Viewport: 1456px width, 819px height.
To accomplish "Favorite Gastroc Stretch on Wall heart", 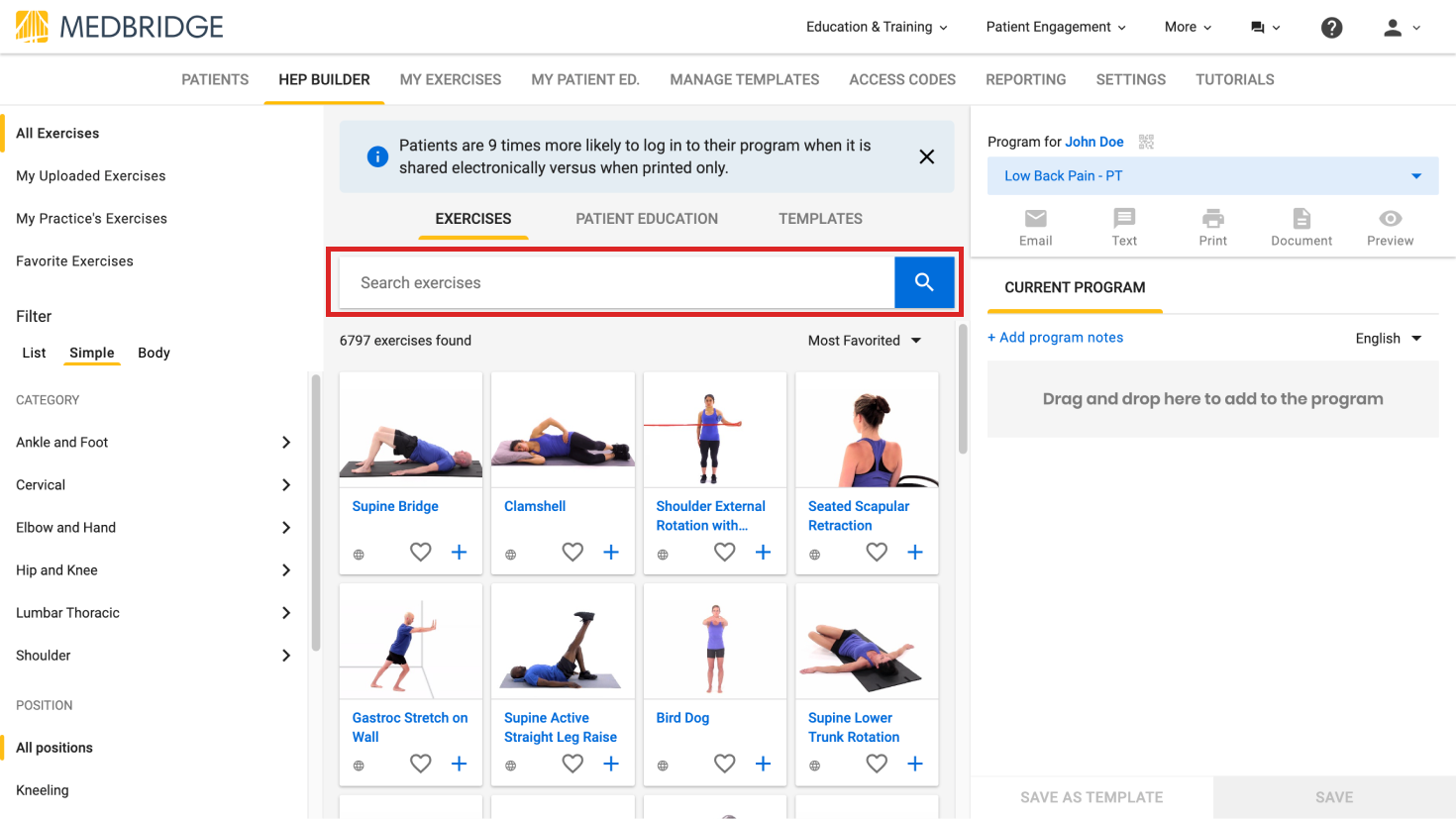I will (x=421, y=764).
